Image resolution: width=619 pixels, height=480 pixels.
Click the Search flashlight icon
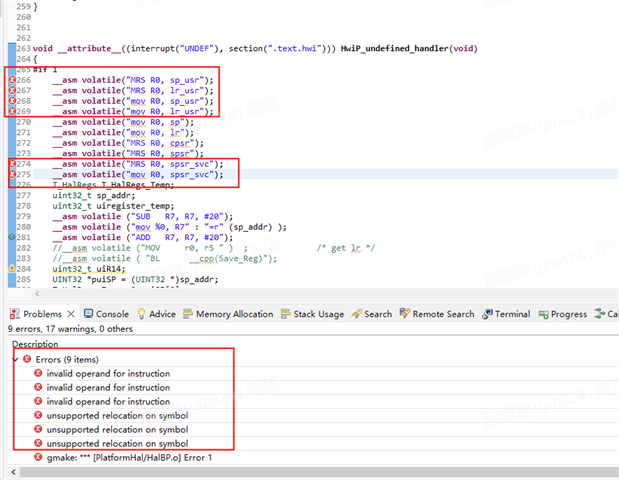356,314
